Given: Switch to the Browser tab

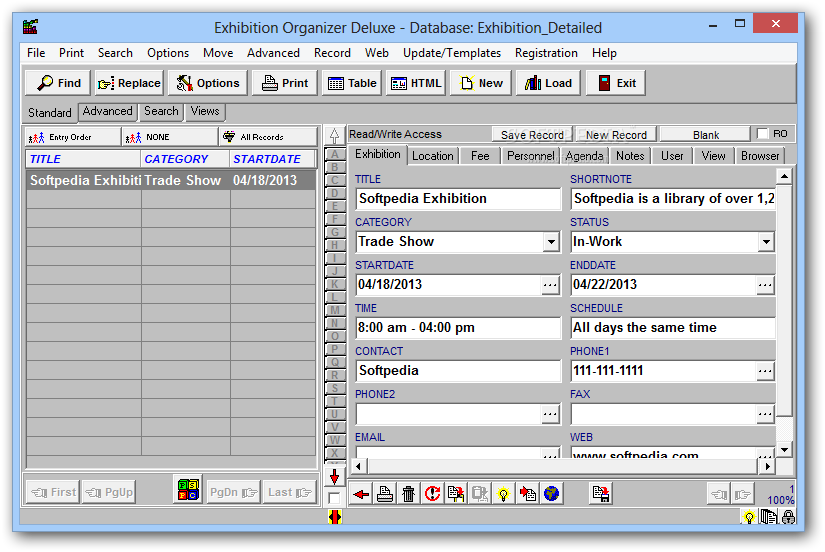Looking at the screenshot, I should tap(760, 156).
